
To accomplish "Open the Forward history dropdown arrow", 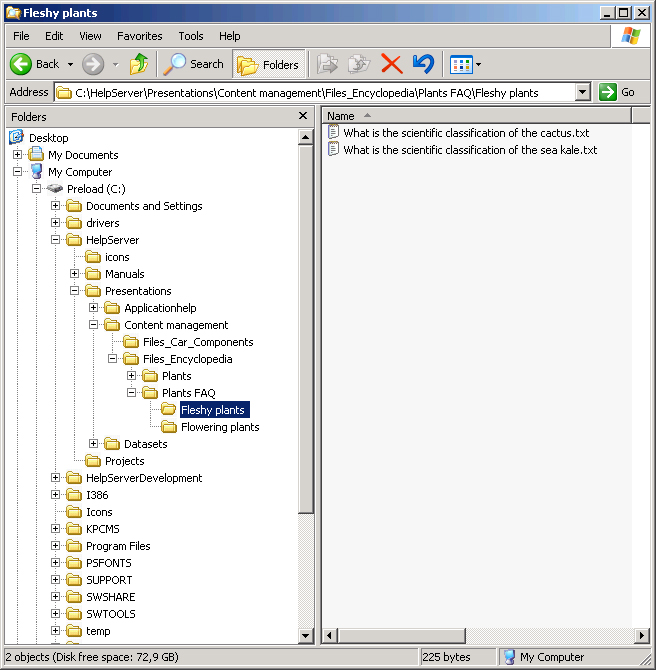I will (x=115, y=65).
